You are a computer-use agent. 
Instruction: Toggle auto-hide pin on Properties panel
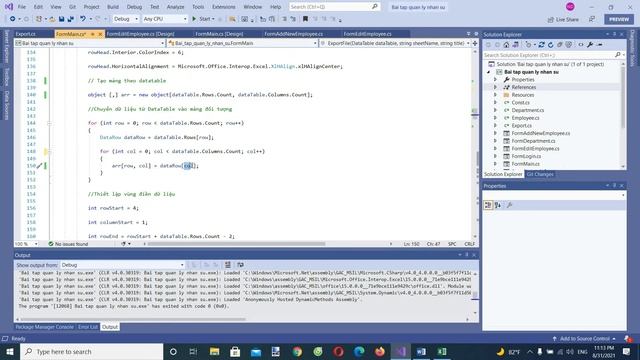click(614, 186)
